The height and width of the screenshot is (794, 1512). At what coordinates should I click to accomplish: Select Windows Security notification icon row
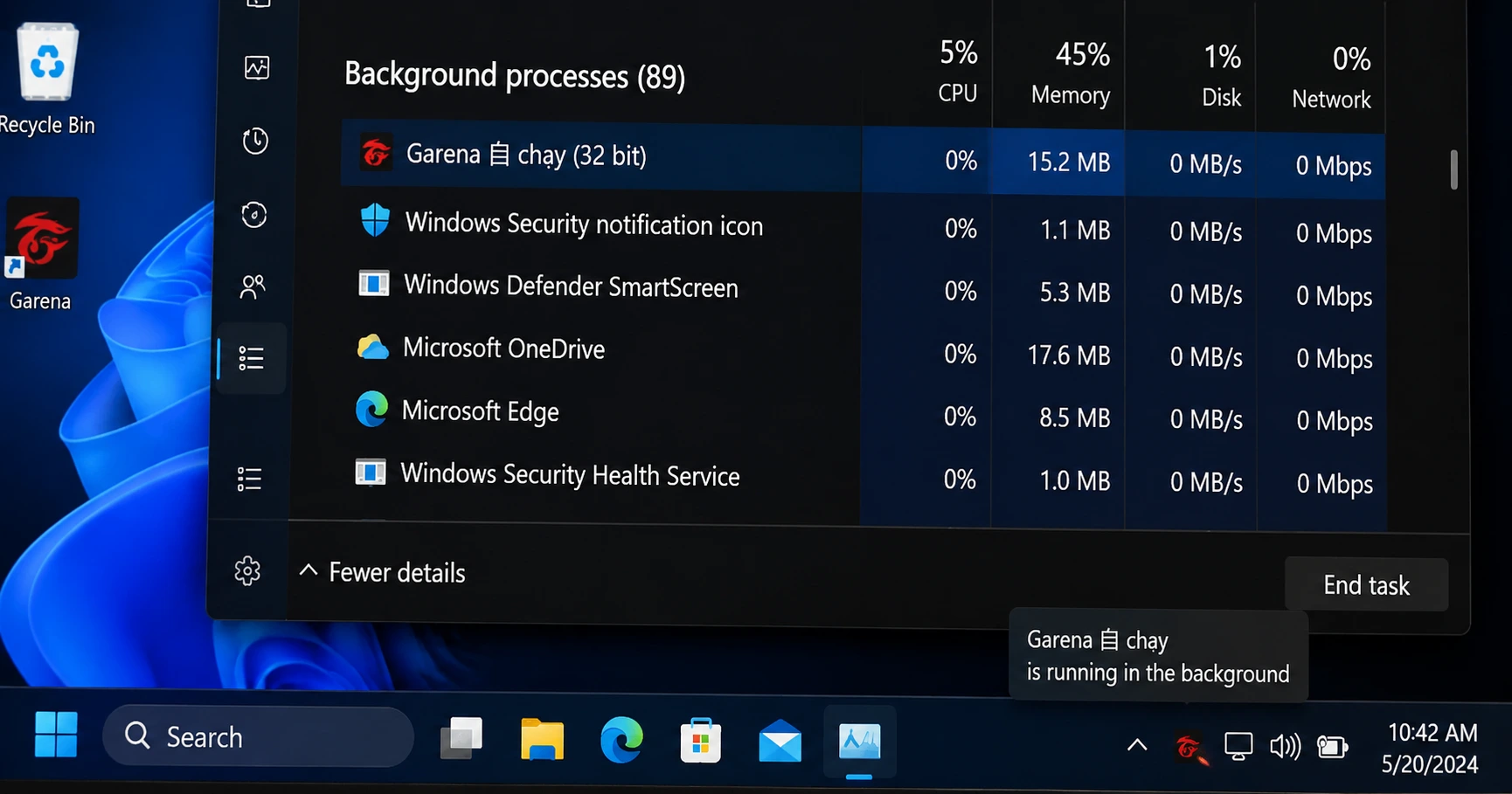coord(863,227)
